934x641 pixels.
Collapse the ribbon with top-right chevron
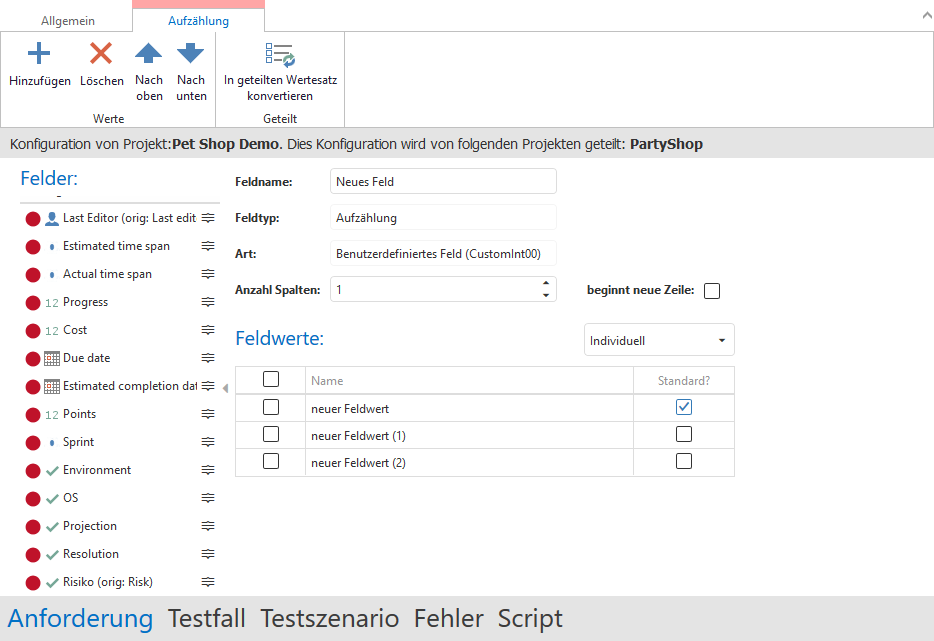(x=920, y=16)
